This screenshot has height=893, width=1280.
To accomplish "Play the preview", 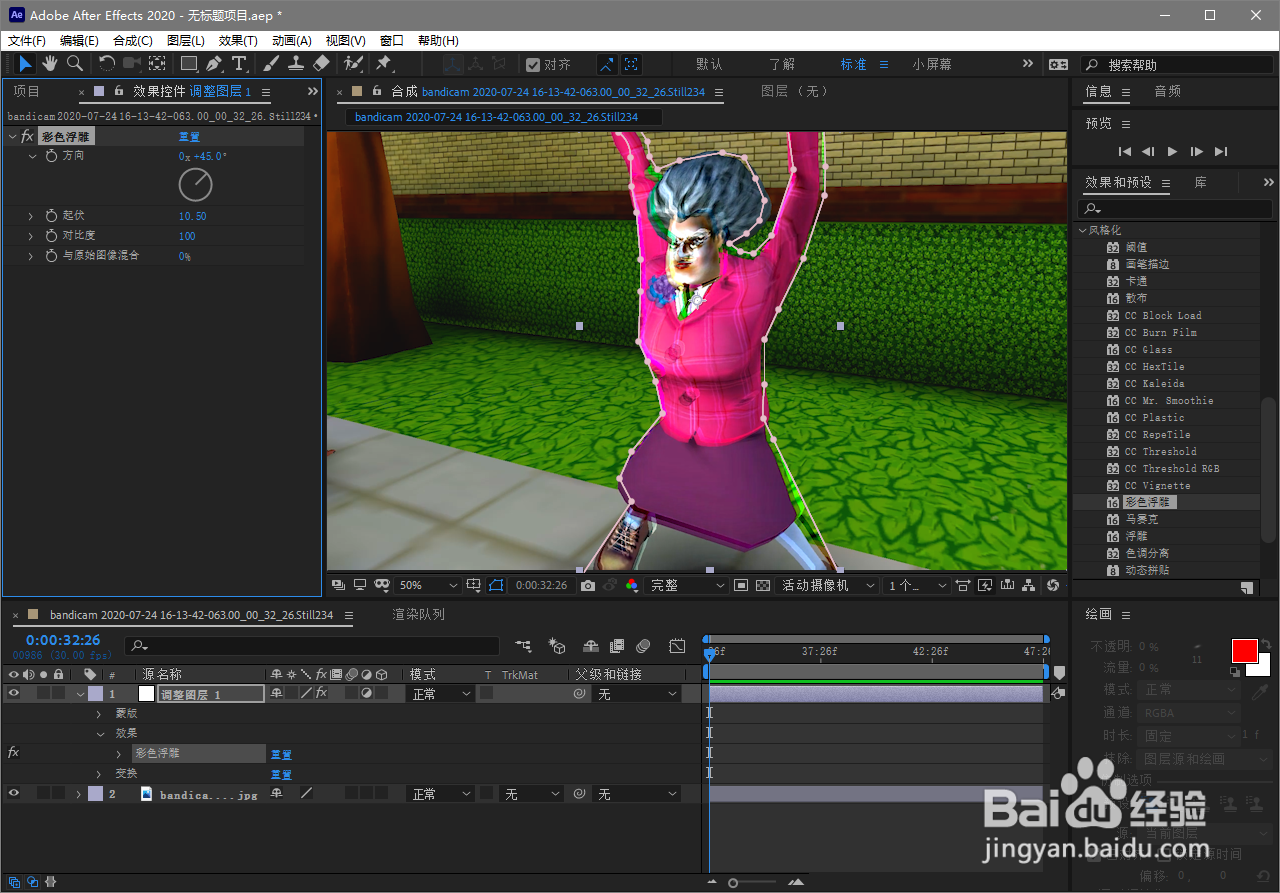I will click(1173, 151).
